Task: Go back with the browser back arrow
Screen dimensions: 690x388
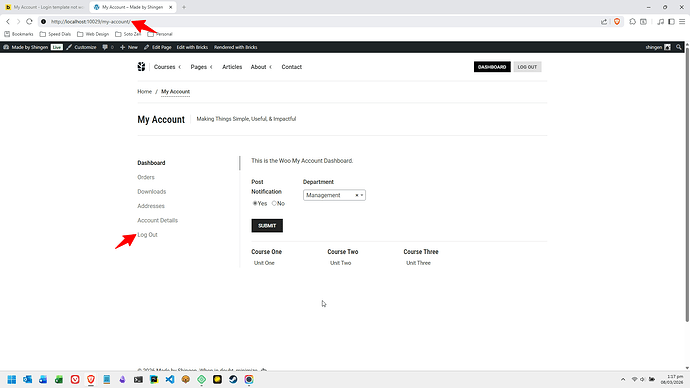Action: click(x=8, y=22)
